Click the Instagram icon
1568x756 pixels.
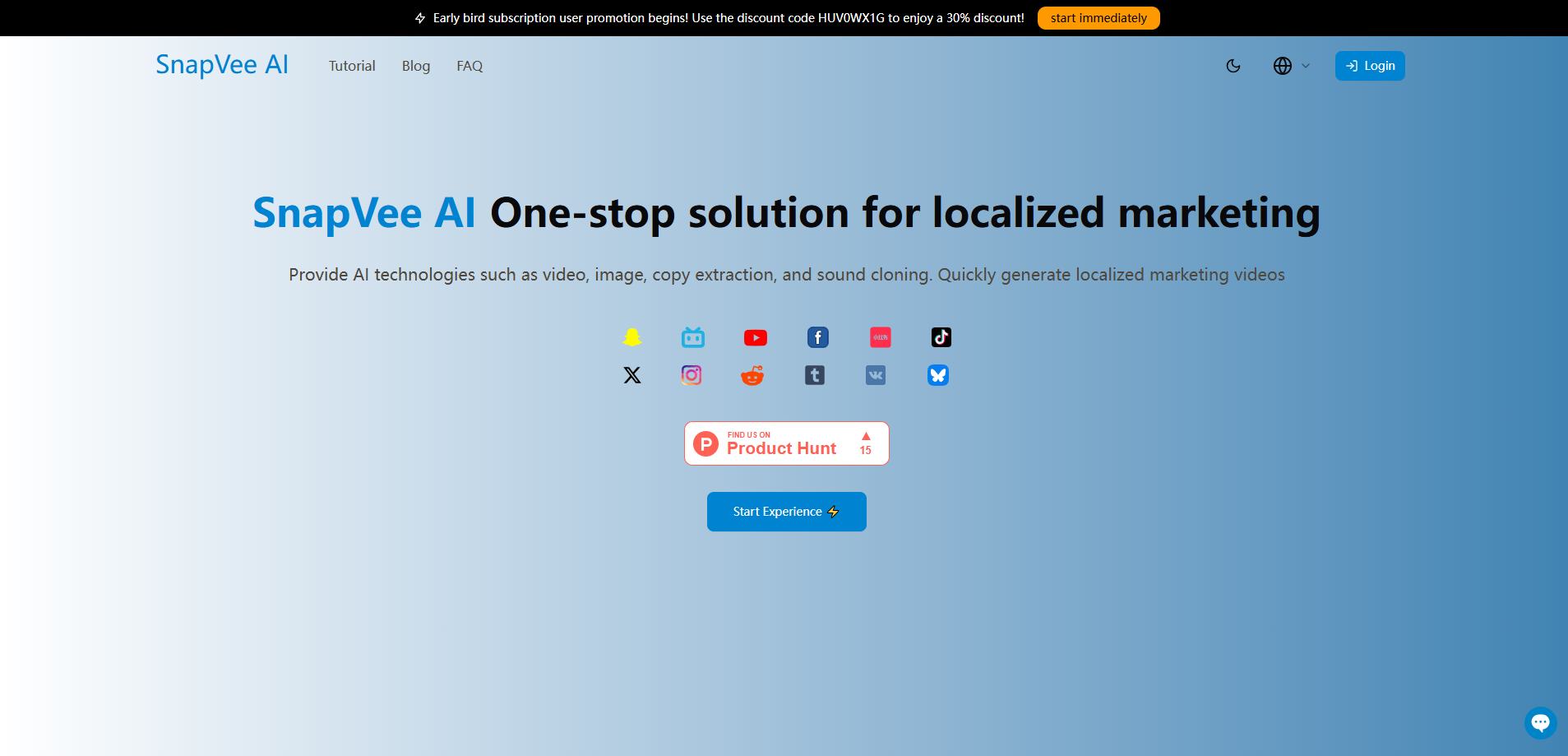691,375
